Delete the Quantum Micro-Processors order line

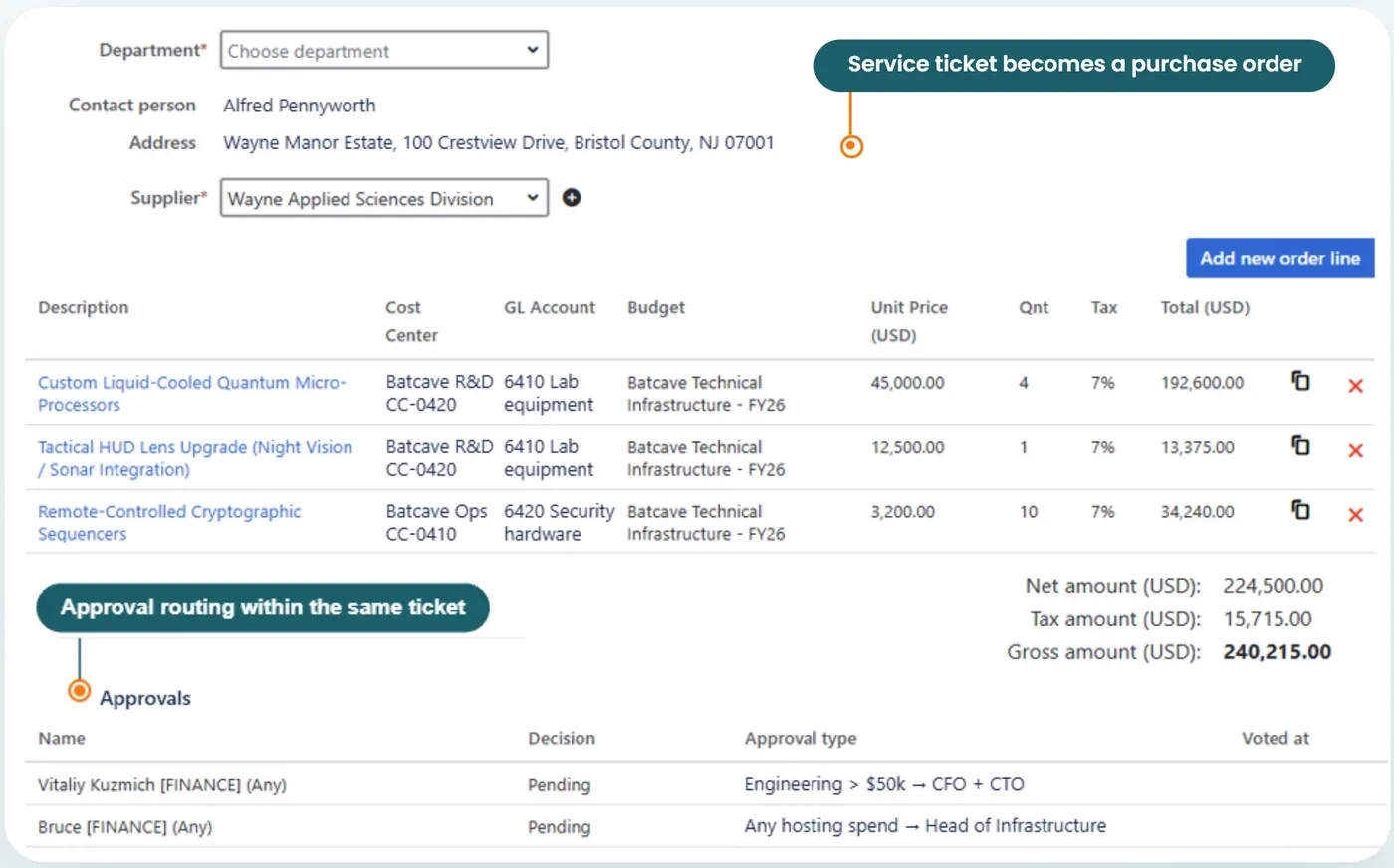click(x=1355, y=386)
